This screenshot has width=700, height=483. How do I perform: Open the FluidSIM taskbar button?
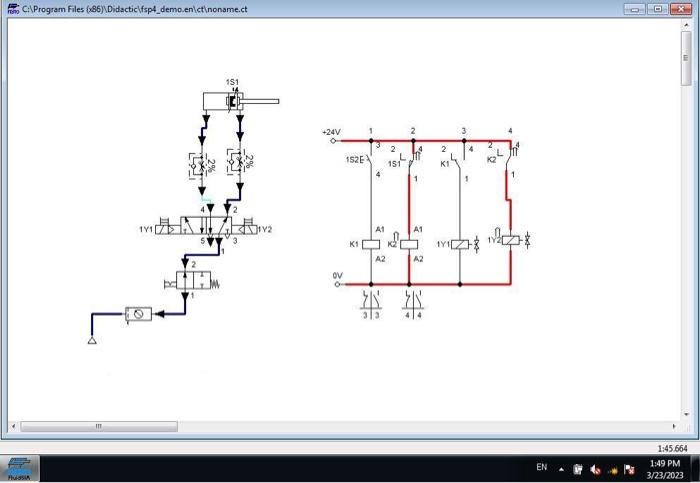(x=19, y=468)
